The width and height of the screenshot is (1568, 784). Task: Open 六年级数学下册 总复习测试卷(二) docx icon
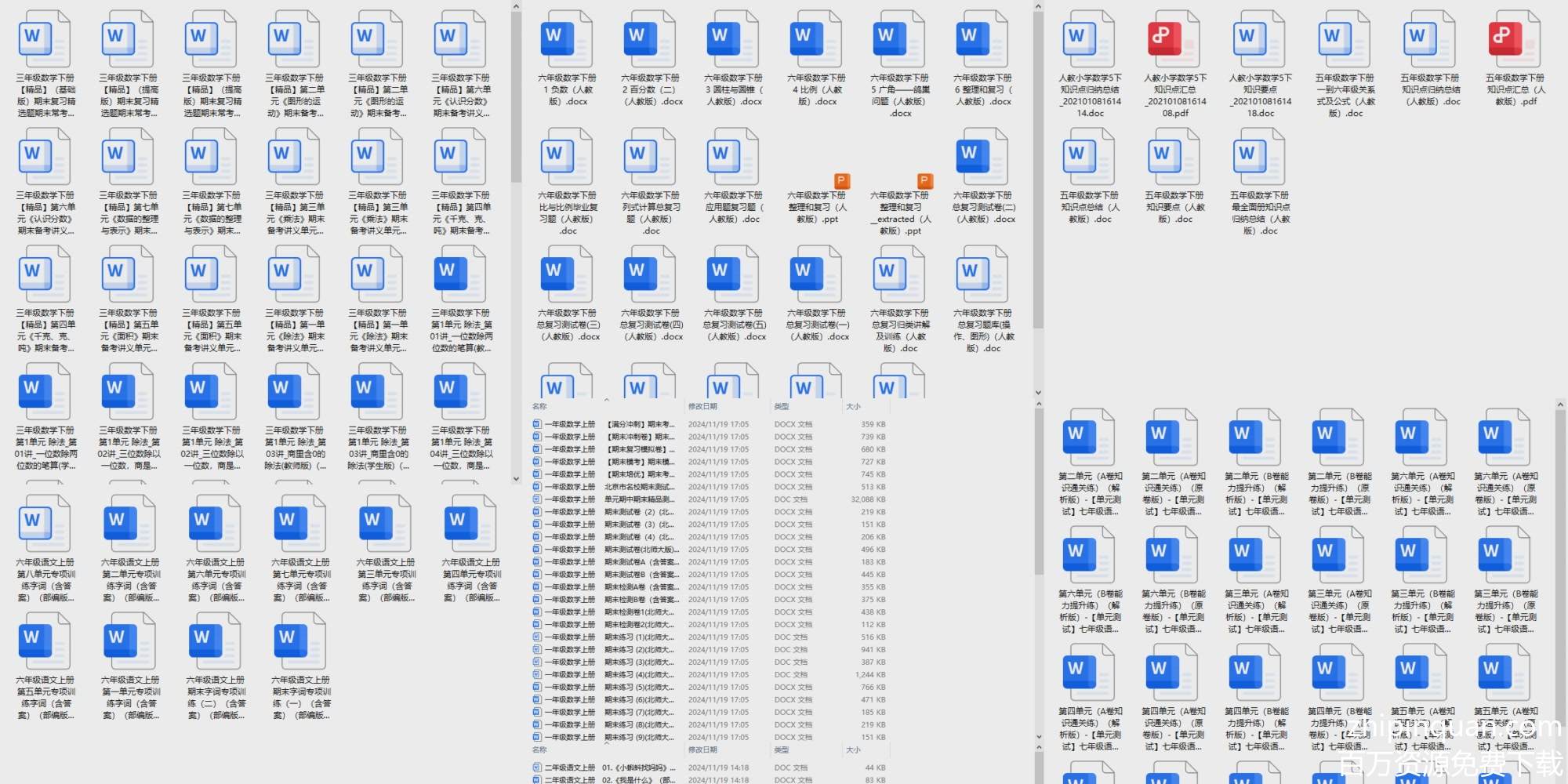tap(983, 156)
